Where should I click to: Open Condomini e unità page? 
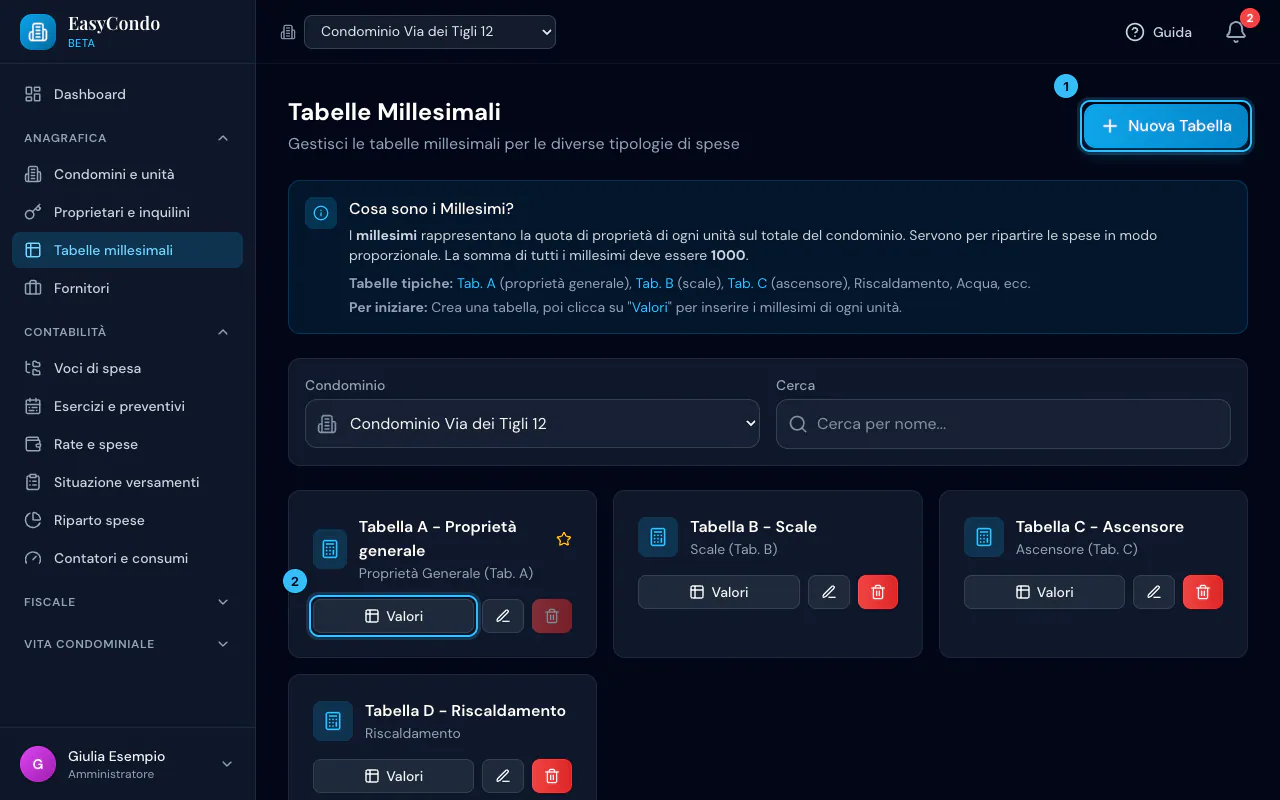click(x=127, y=174)
